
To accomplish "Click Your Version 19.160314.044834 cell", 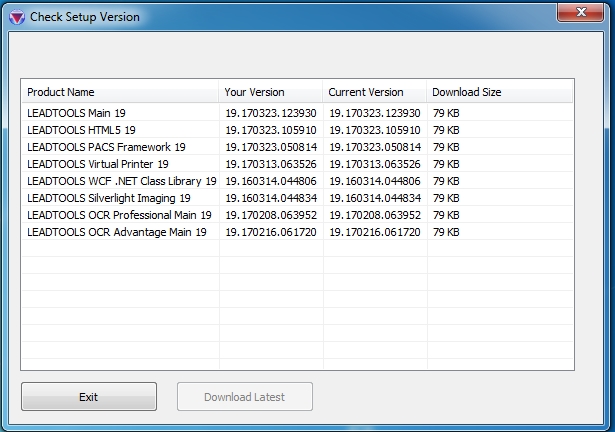I will click(271, 198).
